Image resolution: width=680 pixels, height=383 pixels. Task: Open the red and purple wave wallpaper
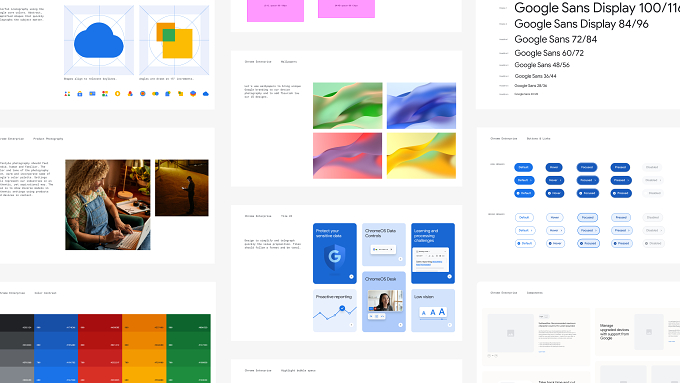click(348, 156)
